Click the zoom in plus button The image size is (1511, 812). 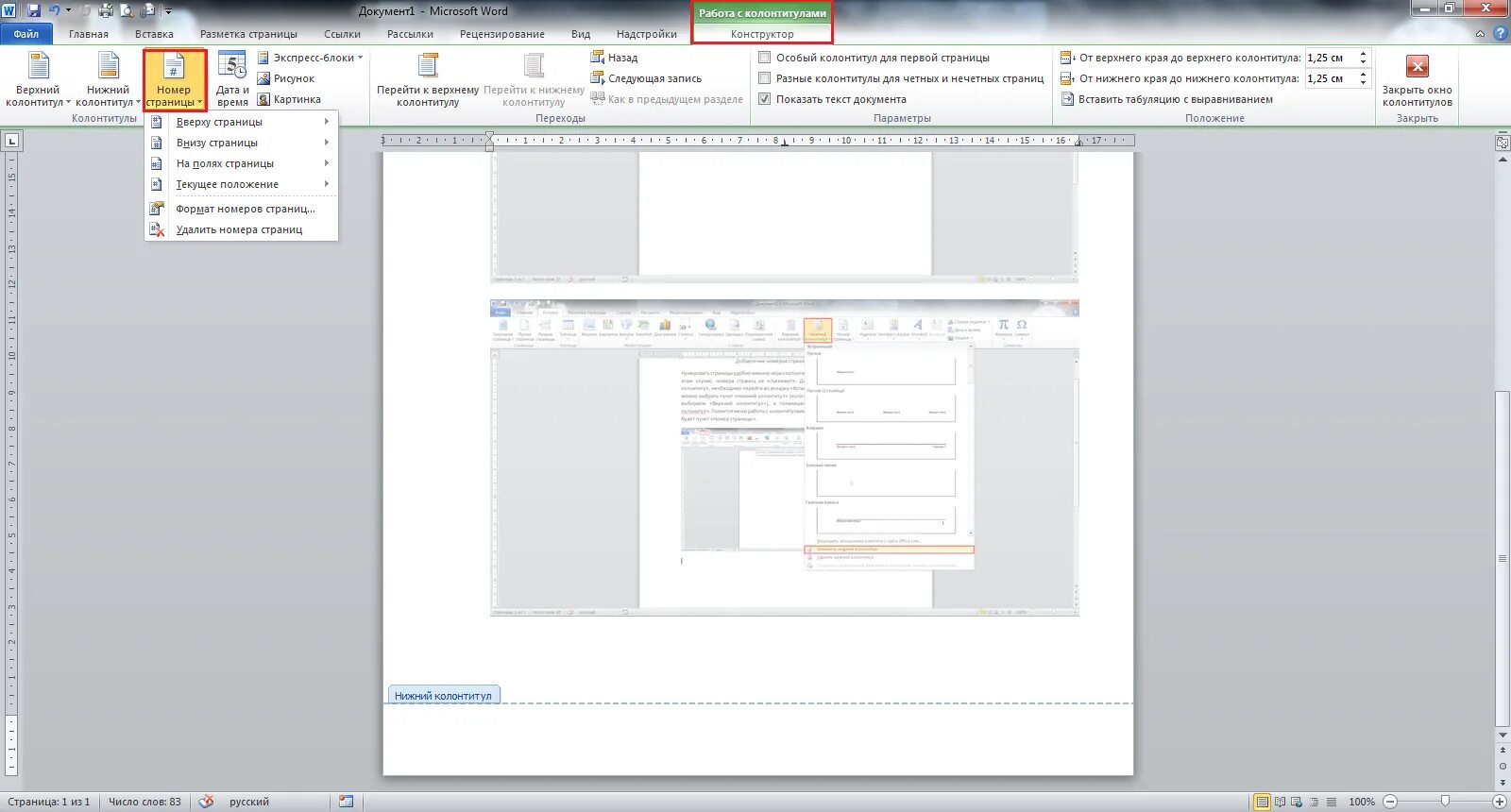pos(1499,802)
